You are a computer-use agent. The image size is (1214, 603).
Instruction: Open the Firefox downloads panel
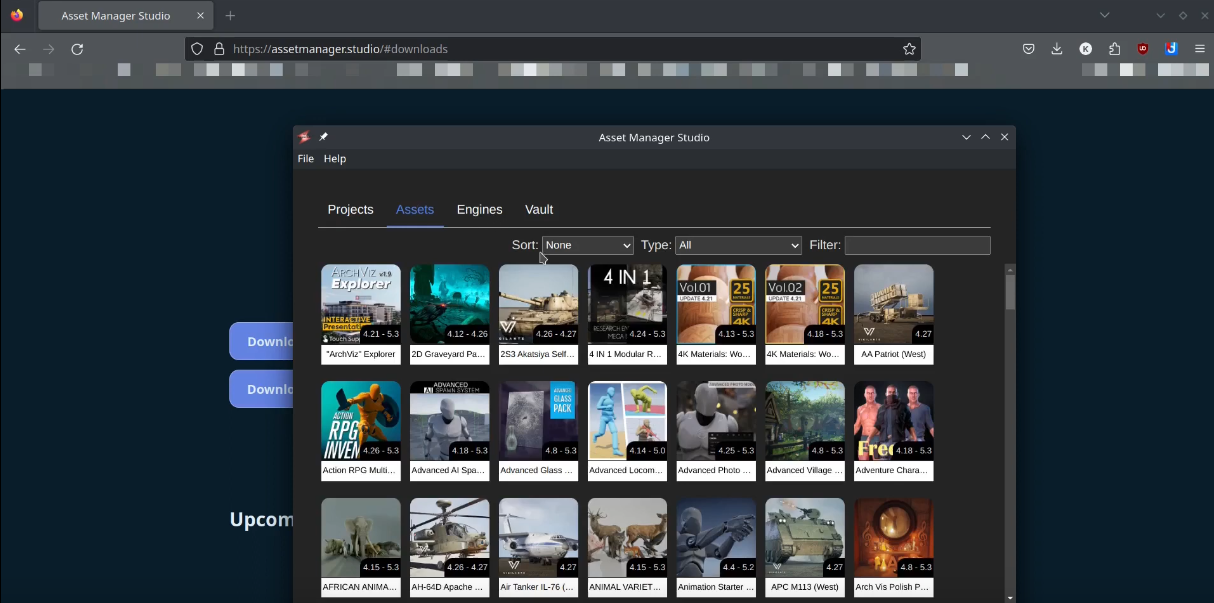click(1057, 49)
